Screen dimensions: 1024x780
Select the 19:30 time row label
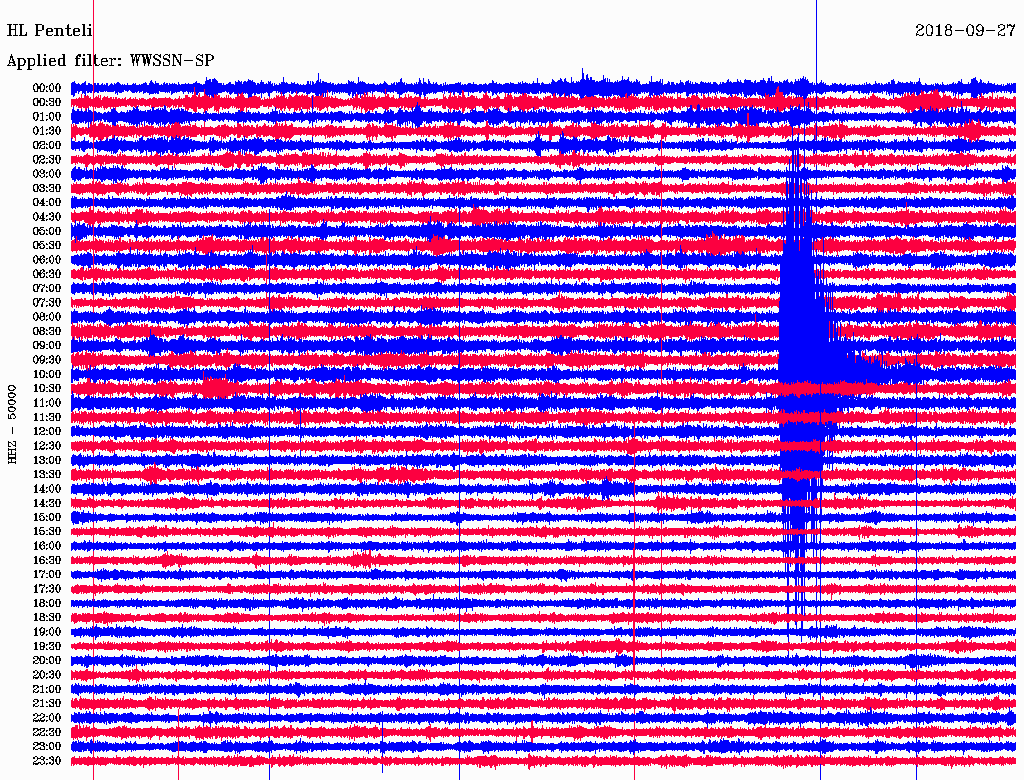pyautogui.click(x=46, y=647)
